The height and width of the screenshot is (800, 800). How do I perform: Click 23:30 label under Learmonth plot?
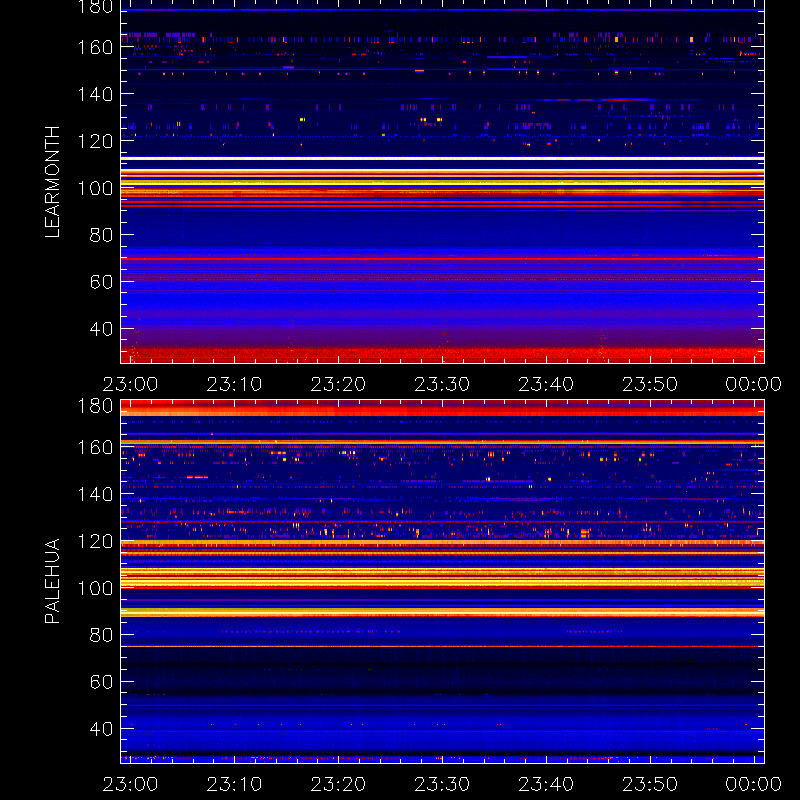point(442,384)
